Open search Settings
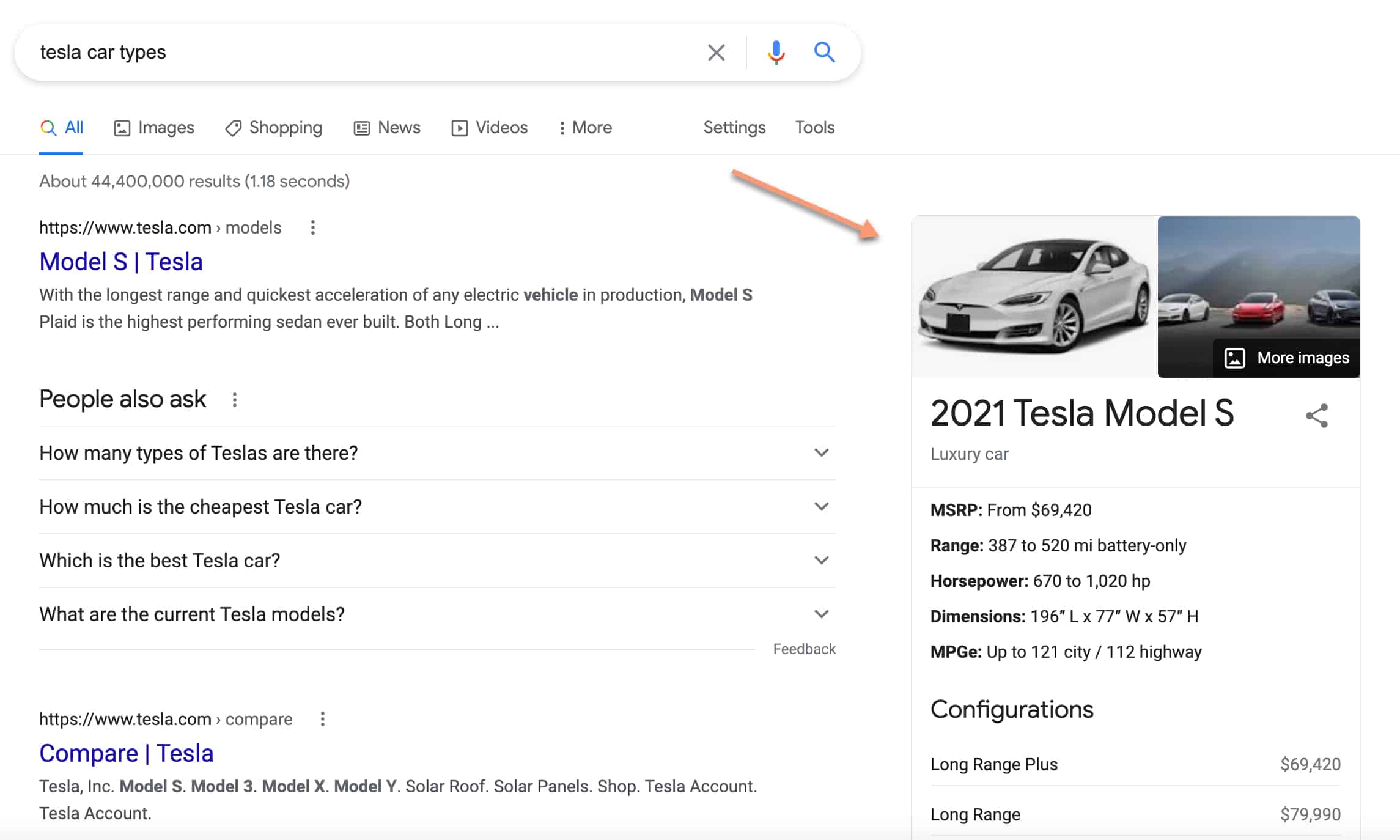 734,128
